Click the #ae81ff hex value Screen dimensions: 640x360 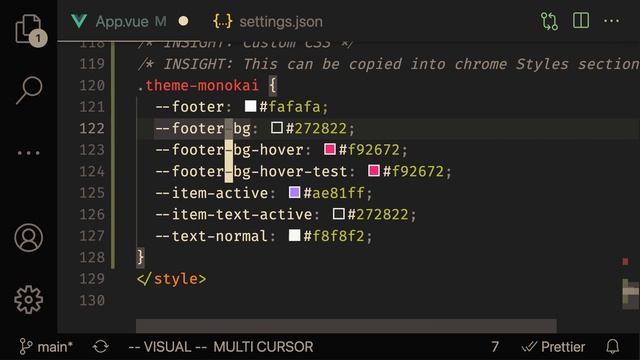tap(334, 193)
